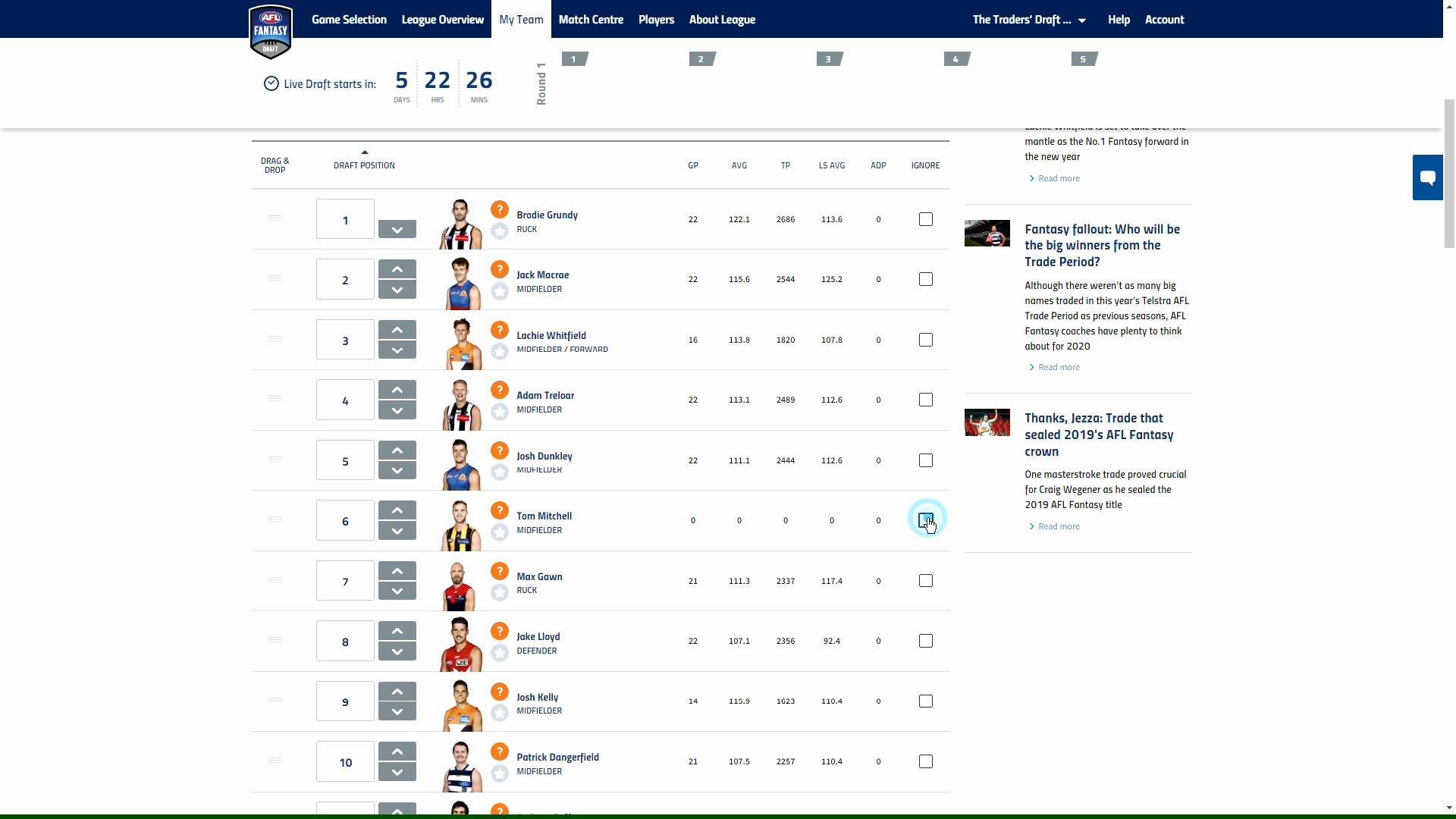This screenshot has height=819, width=1456.
Task: Favourite Tom Mitchell with the star icon
Action: click(499, 532)
